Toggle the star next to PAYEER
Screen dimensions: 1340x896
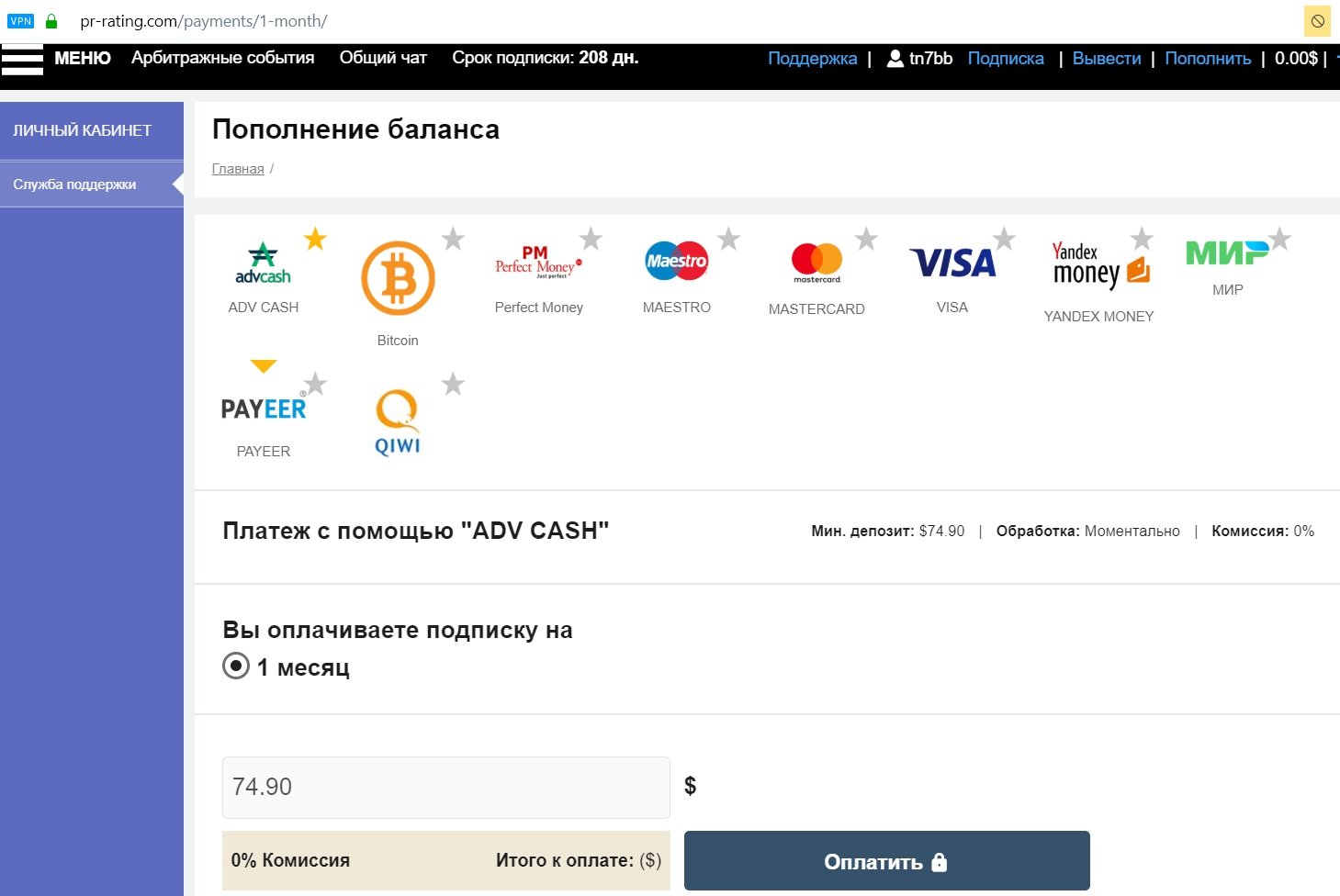point(315,383)
